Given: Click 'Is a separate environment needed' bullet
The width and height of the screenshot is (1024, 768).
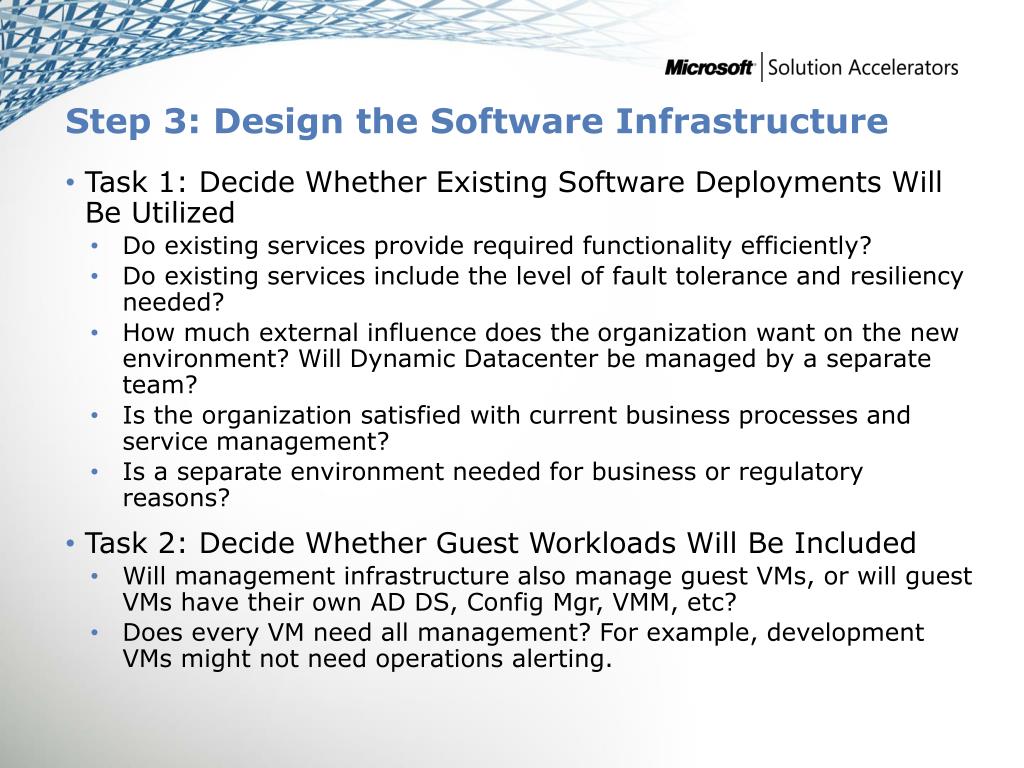Looking at the screenshot, I should (x=492, y=484).
